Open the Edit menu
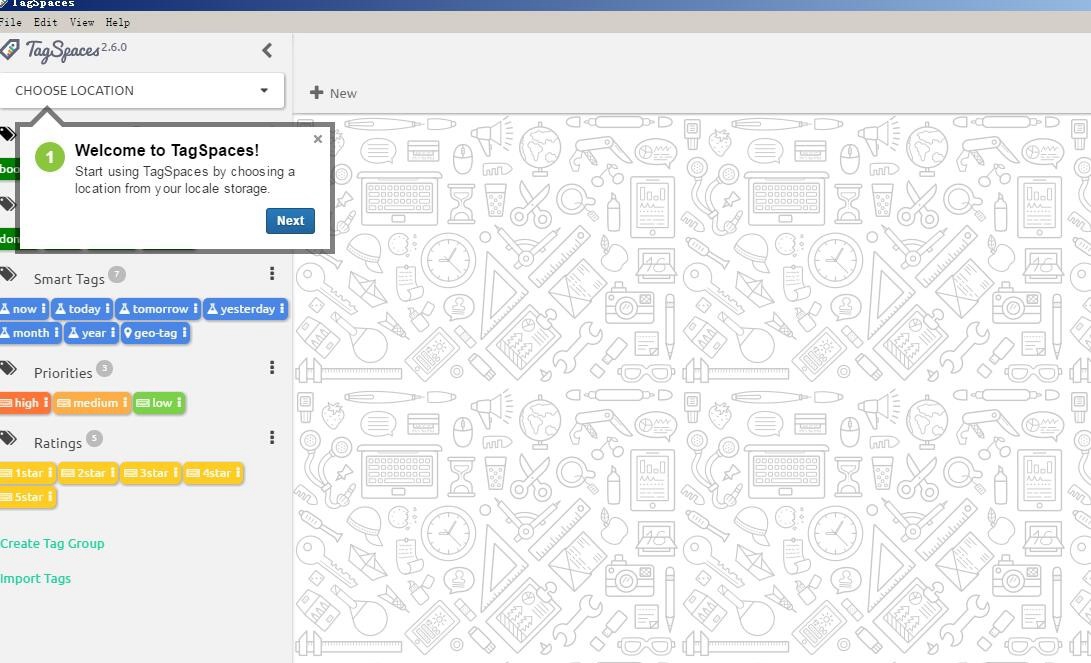 [46, 22]
